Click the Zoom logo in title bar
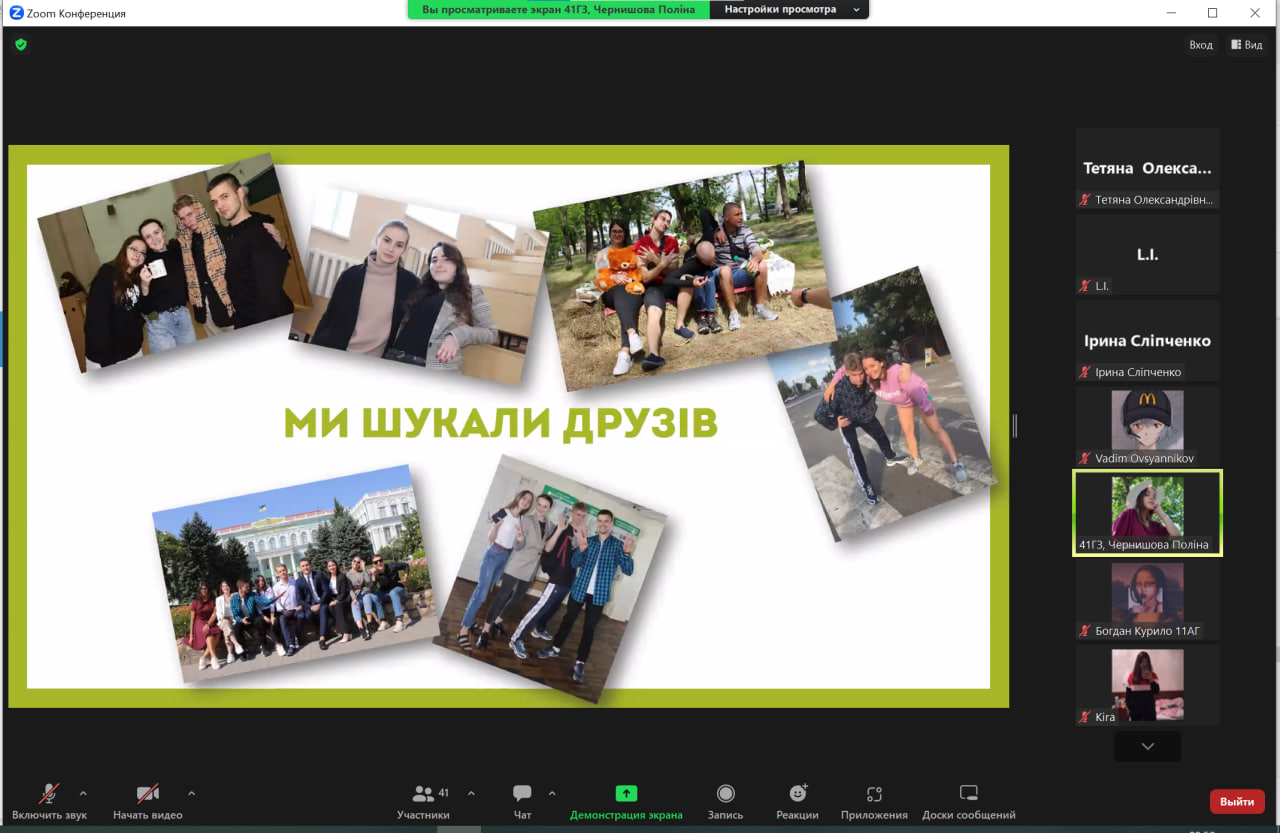 pyautogui.click(x=16, y=13)
